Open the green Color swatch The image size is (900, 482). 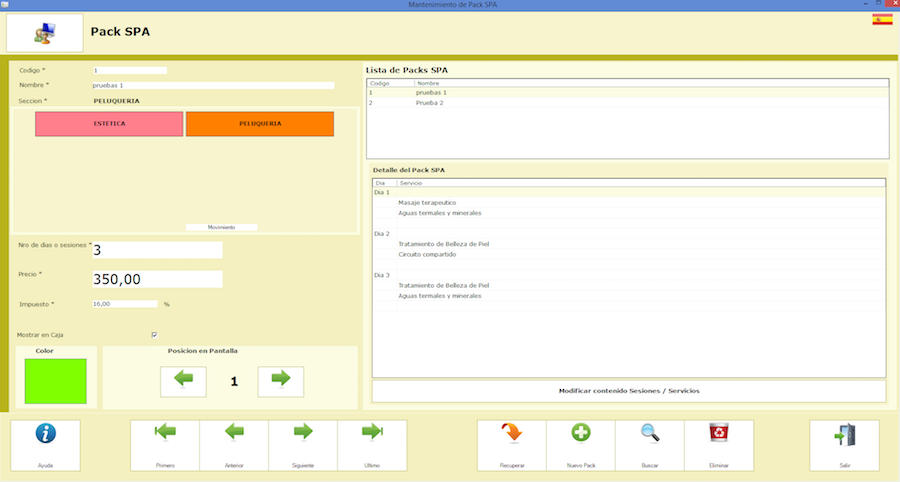click(x=56, y=381)
